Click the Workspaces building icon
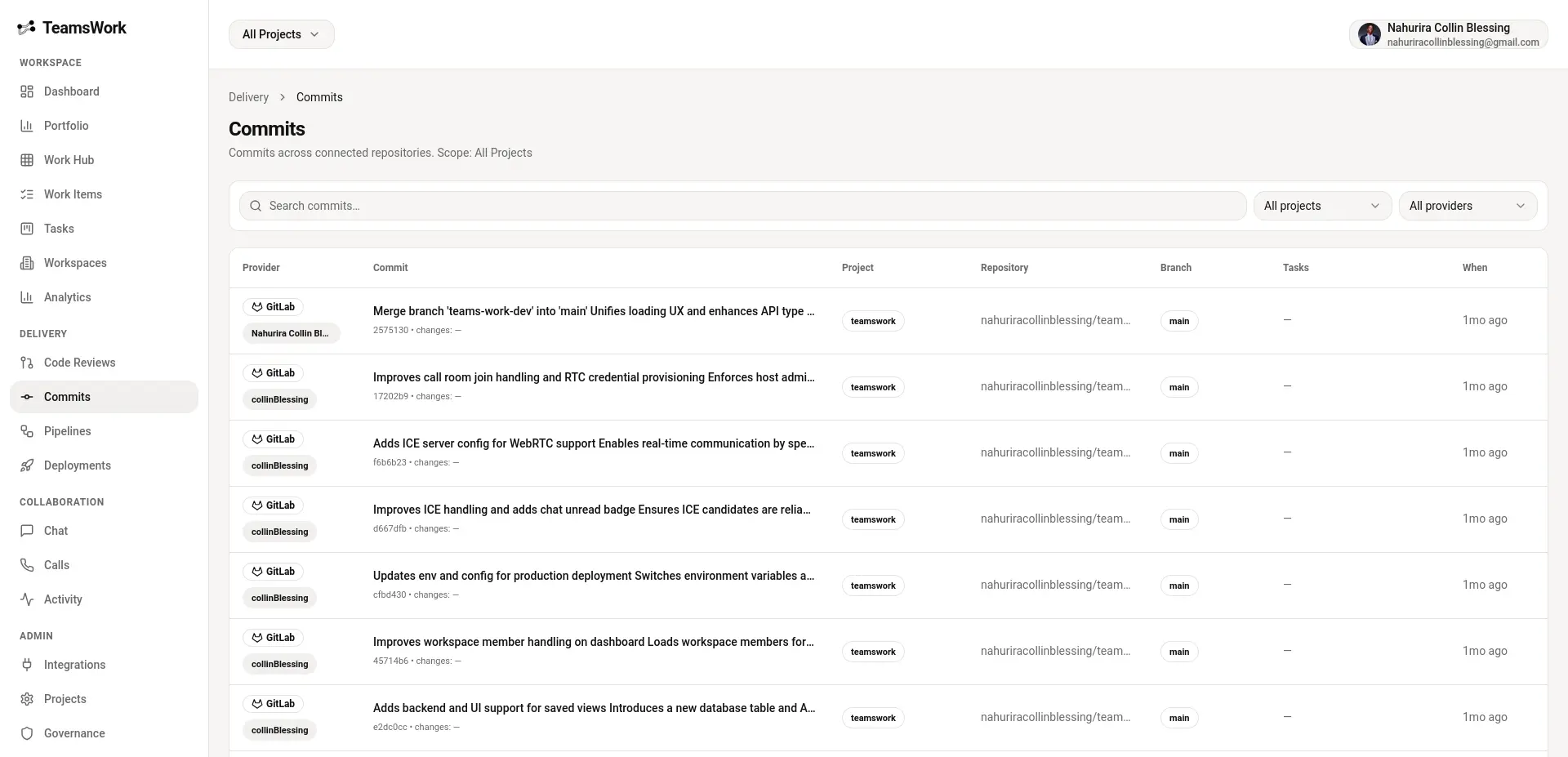The image size is (1568, 757). click(27, 263)
